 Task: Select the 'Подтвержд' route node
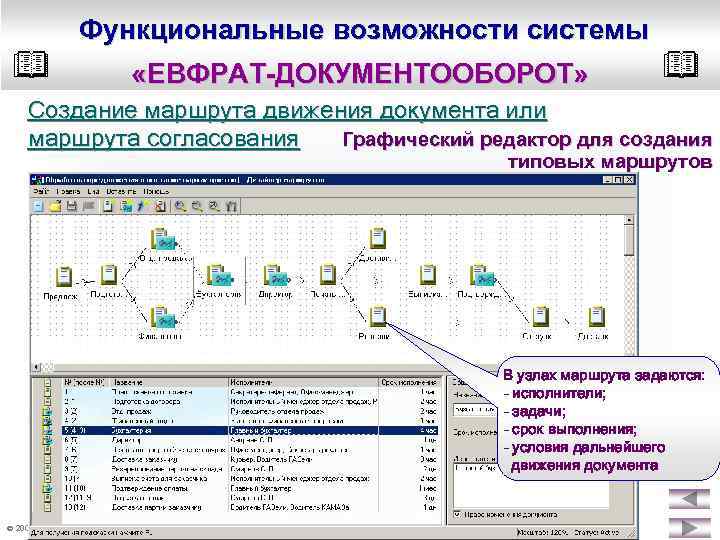482,276
